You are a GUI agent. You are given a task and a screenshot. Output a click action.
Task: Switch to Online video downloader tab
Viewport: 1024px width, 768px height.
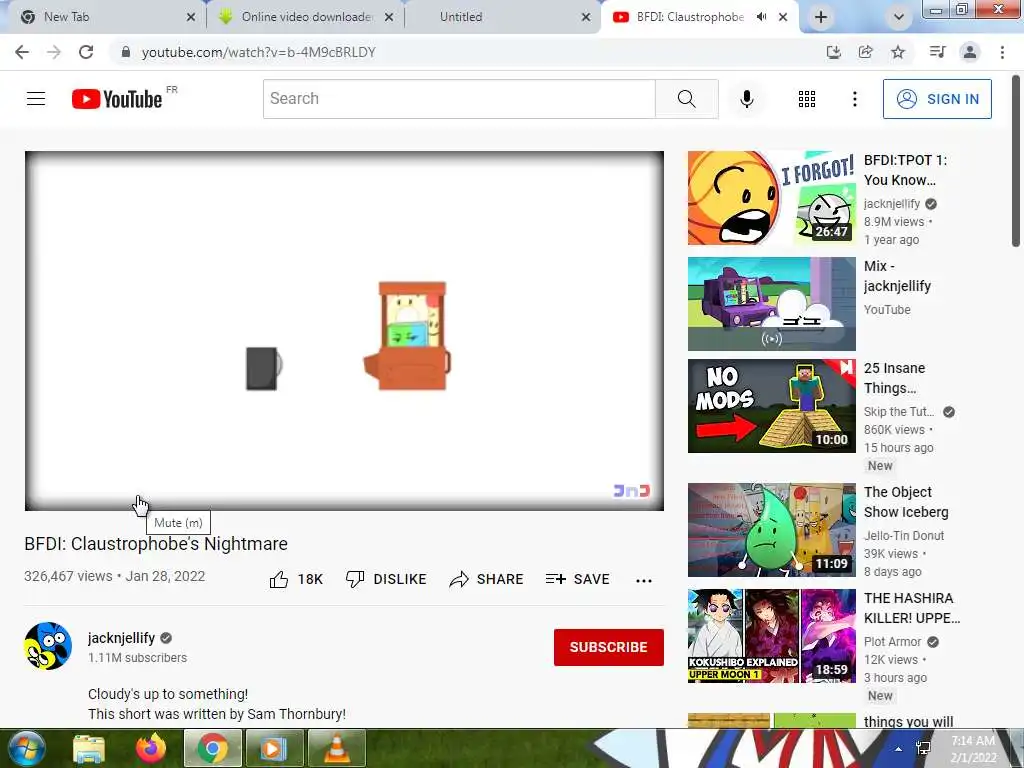pos(307,17)
